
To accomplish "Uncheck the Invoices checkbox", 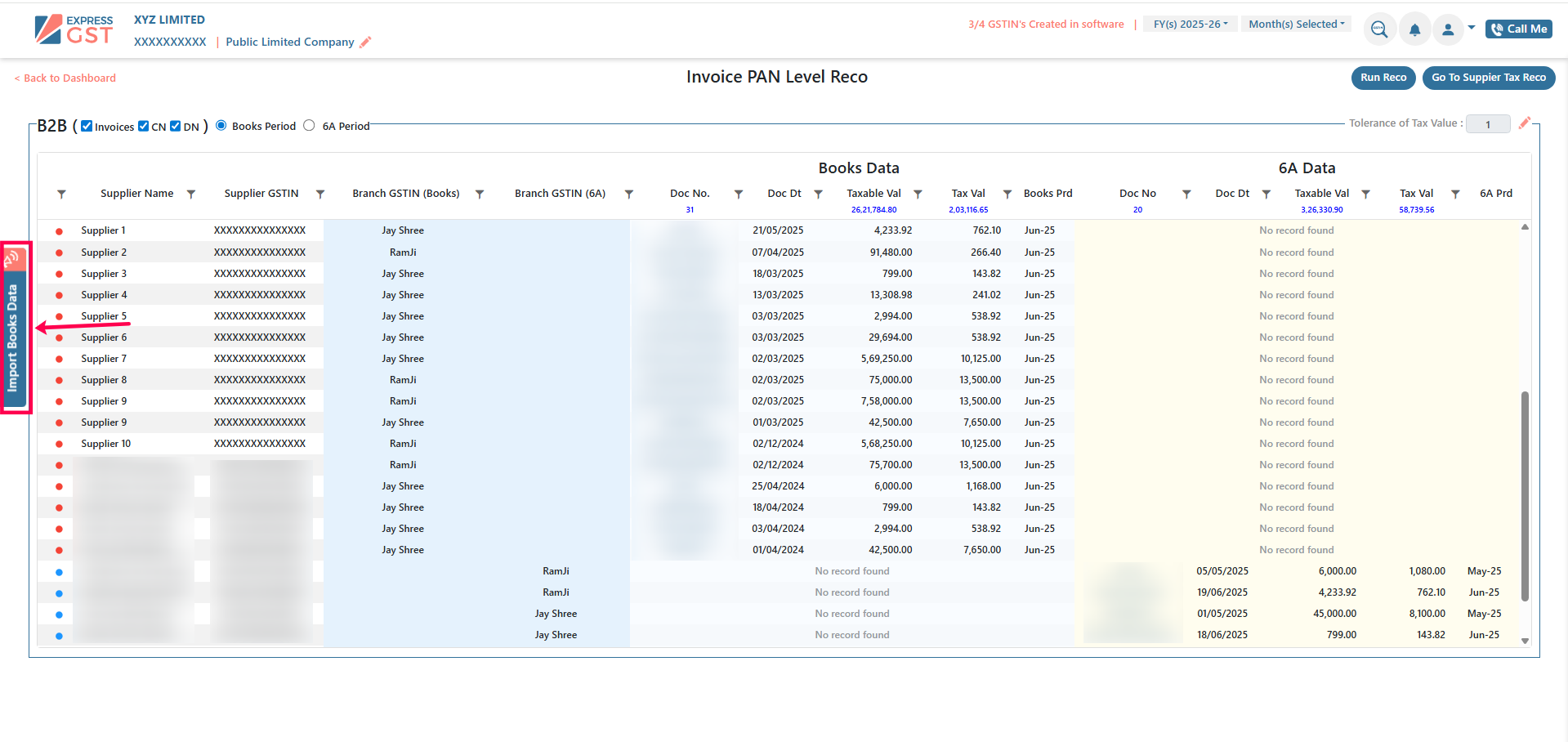I will coord(87,126).
